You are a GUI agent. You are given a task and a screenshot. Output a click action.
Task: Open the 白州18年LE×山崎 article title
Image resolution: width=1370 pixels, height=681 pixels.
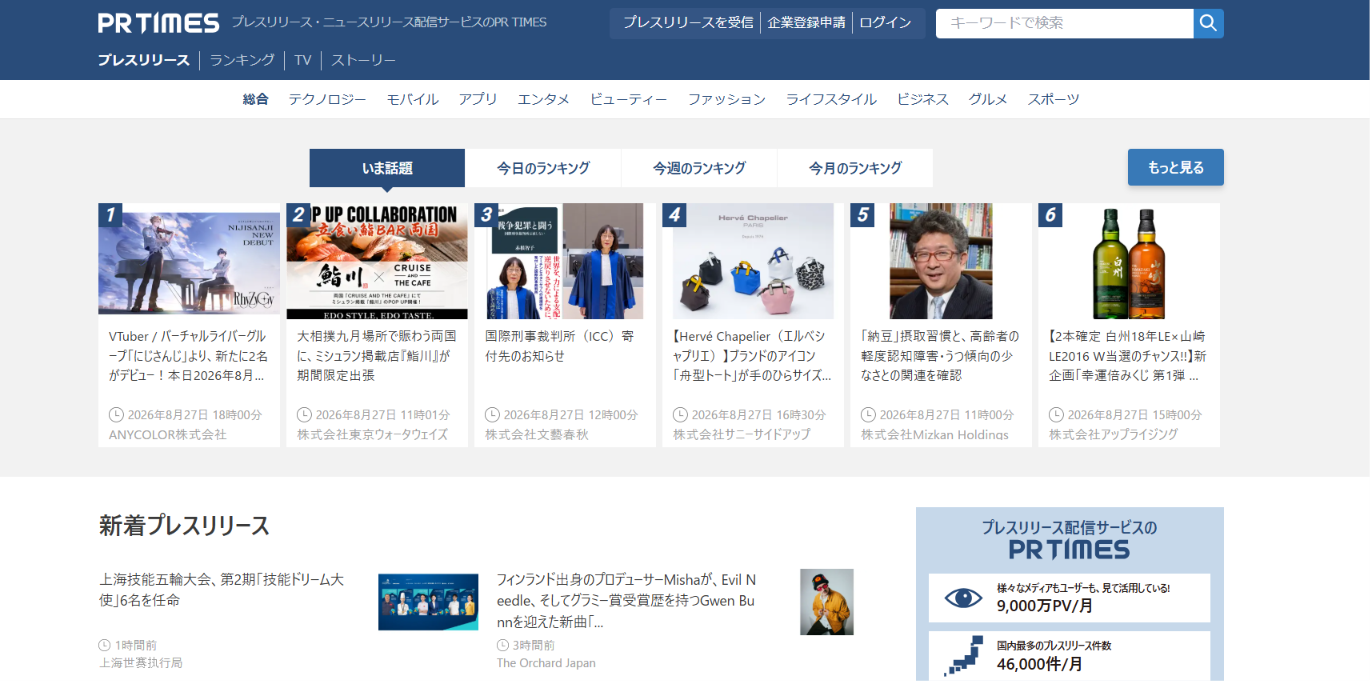[1128, 356]
